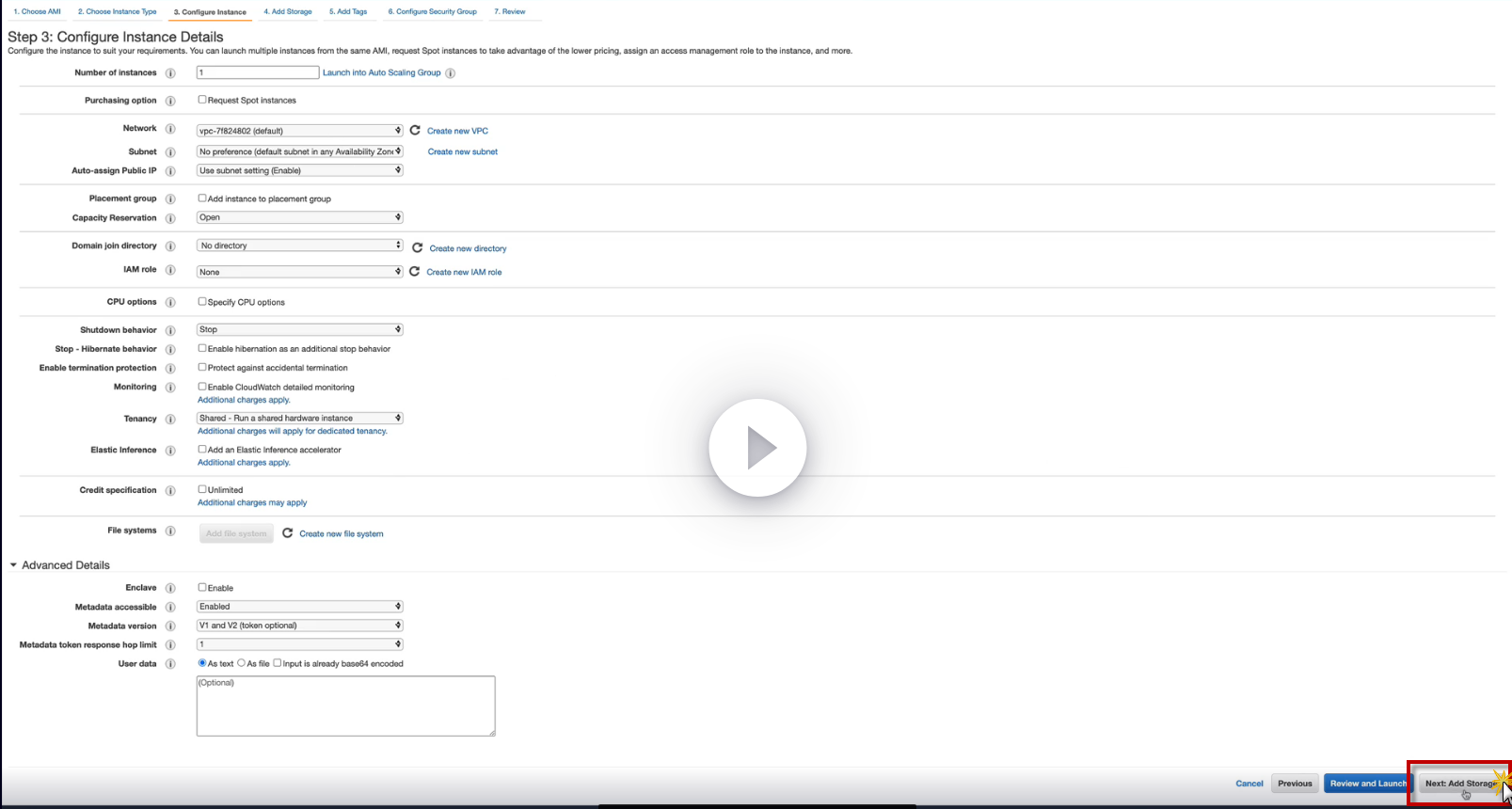The image size is (1512, 809).
Task: Open IAM role info icon
Action: 170,270
